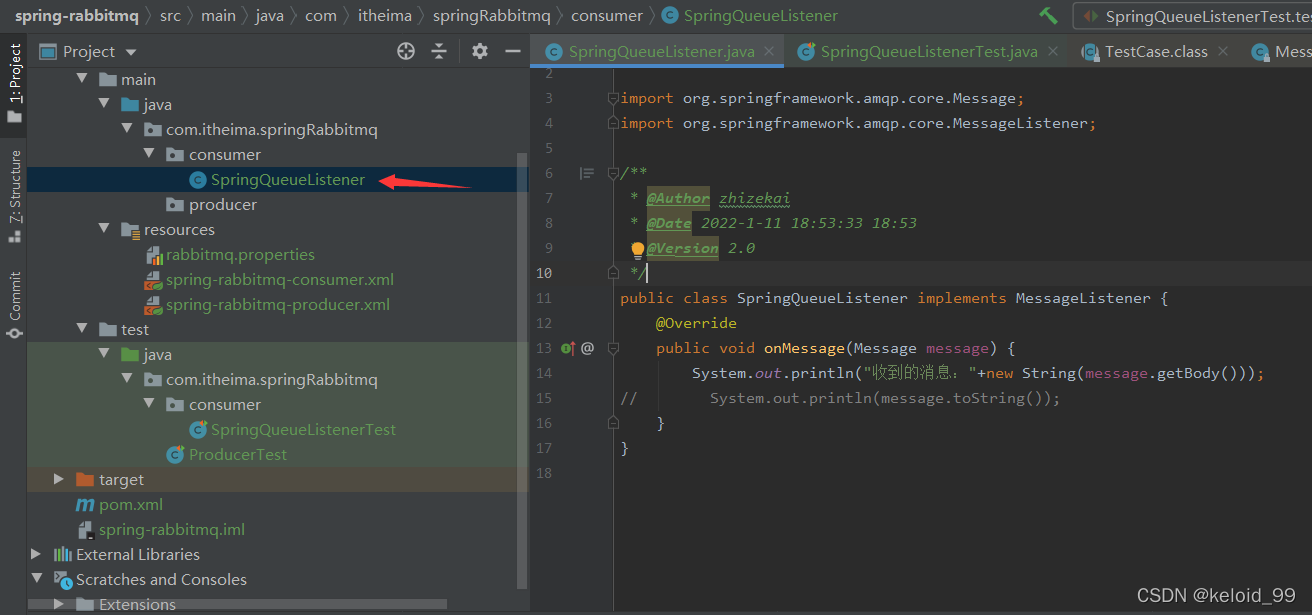Click the rabbitmq.properties file icon
Image resolution: width=1312 pixels, height=615 pixels.
[154, 255]
